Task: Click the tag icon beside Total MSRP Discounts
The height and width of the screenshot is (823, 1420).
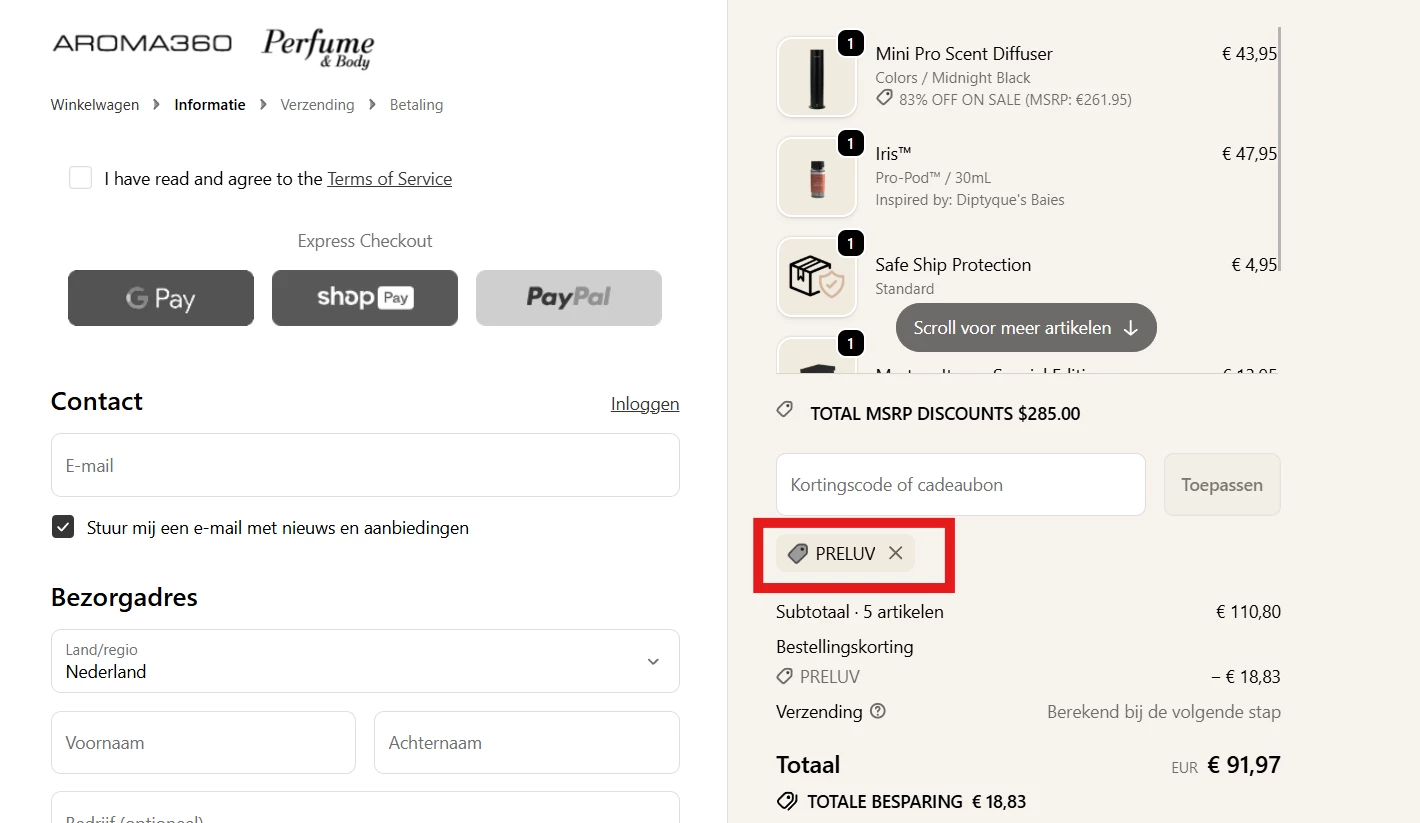Action: tap(785, 410)
